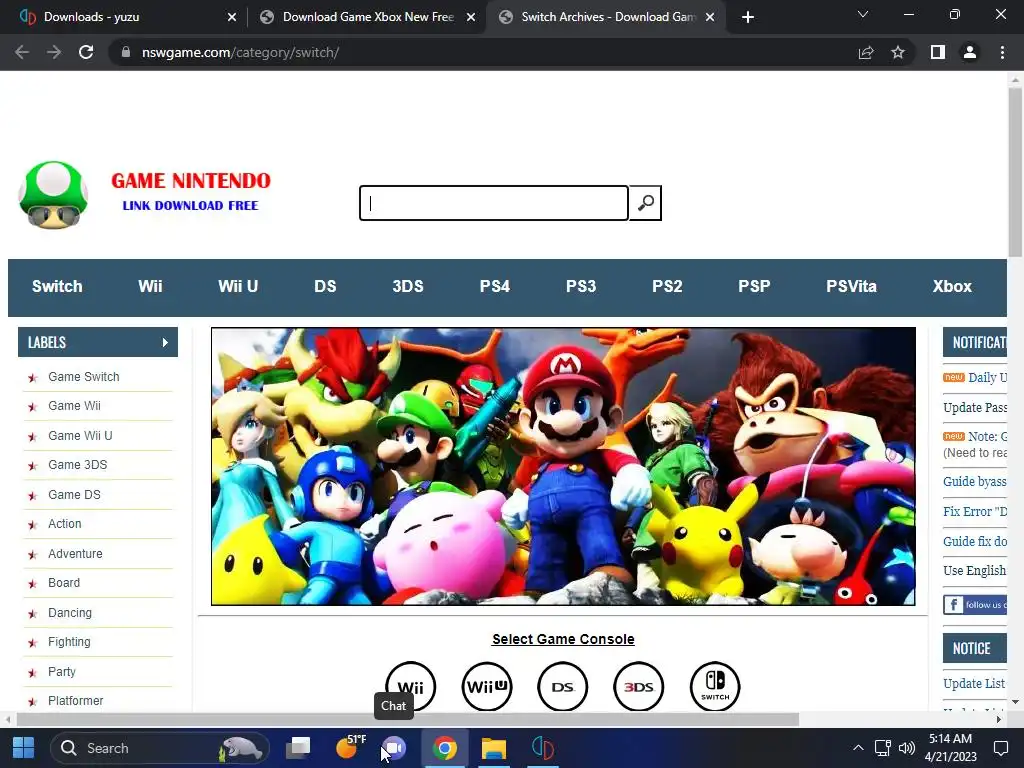This screenshot has height=768, width=1024.
Task: Switch to Download Game Xbox New Free tab
Action: pyautogui.click(x=368, y=17)
